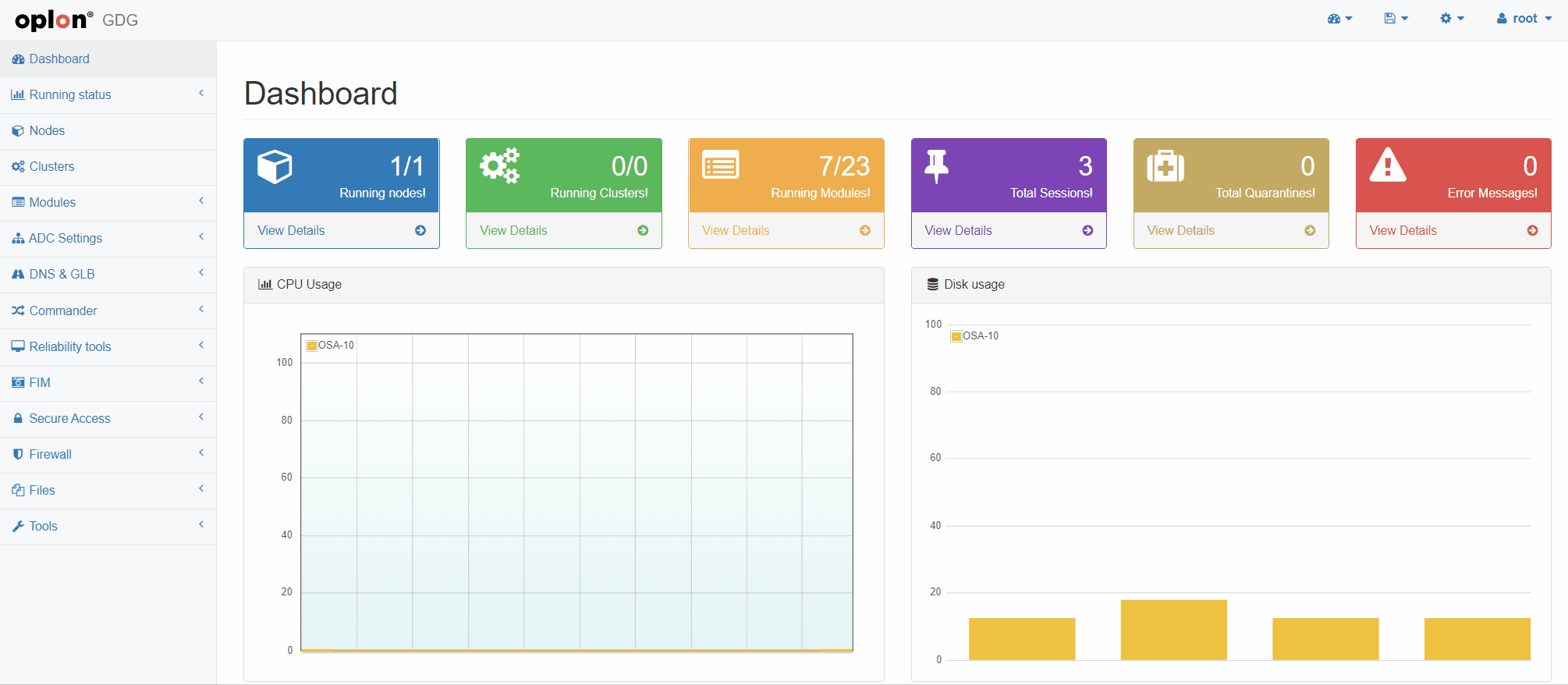Viewport: 1568px width, 685px height.
Task: Click the medkit icon in Total Quarantines card
Action: [1165, 166]
